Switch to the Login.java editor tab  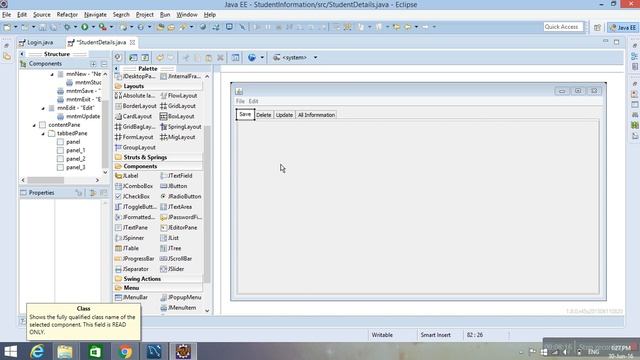tap(36, 42)
